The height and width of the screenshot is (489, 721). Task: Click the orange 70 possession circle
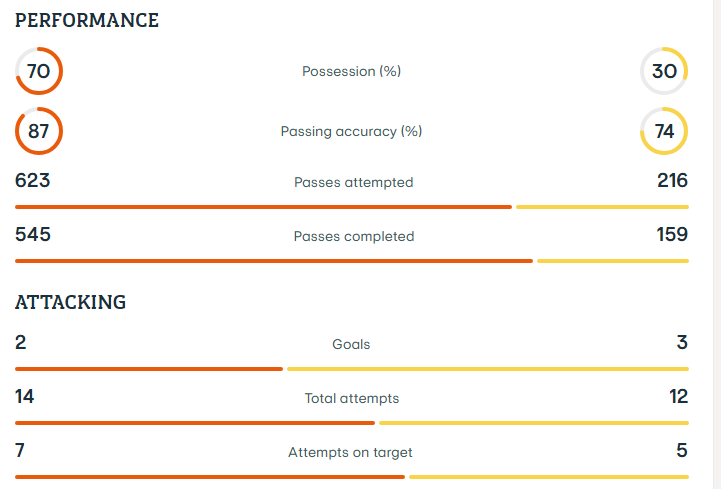[x=39, y=71]
